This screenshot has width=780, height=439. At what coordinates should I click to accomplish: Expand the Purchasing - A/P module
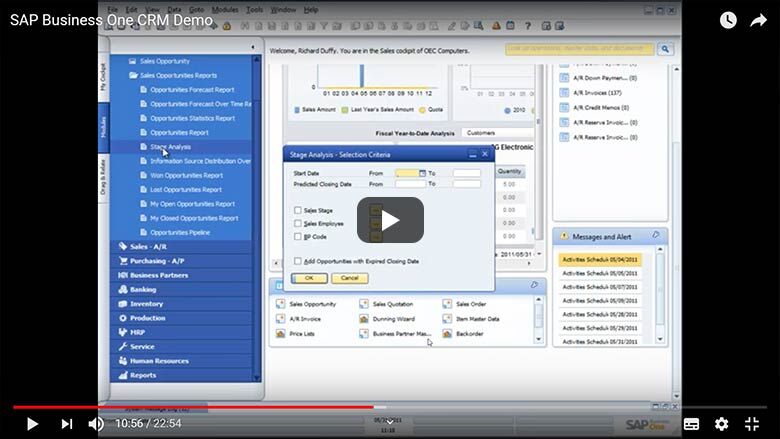point(157,261)
